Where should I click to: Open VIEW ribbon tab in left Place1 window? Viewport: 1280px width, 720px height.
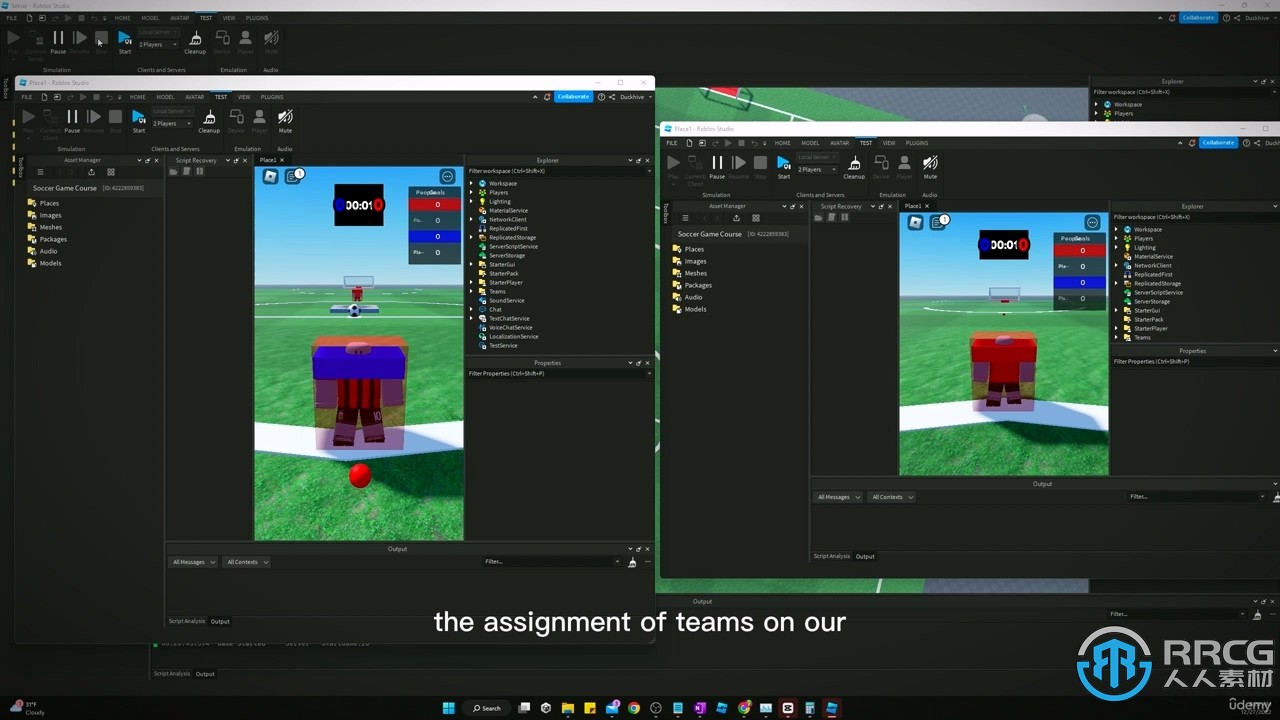pyautogui.click(x=244, y=97)
